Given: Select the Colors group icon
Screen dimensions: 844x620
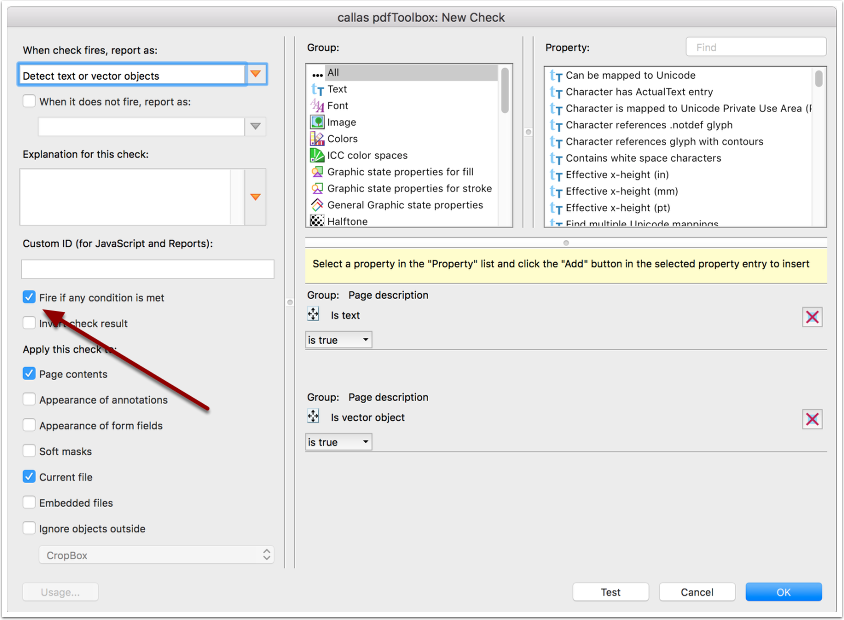Looking at the screenshot, I should pos(318,139).
